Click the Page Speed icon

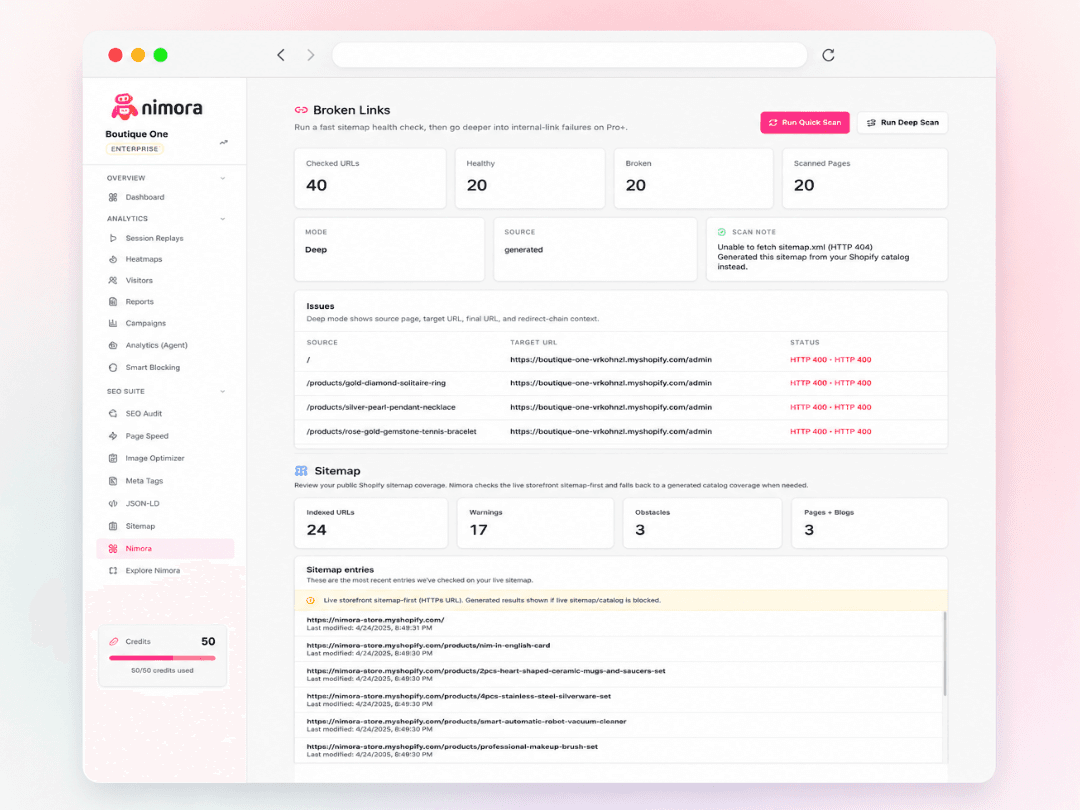coord(113,436)
